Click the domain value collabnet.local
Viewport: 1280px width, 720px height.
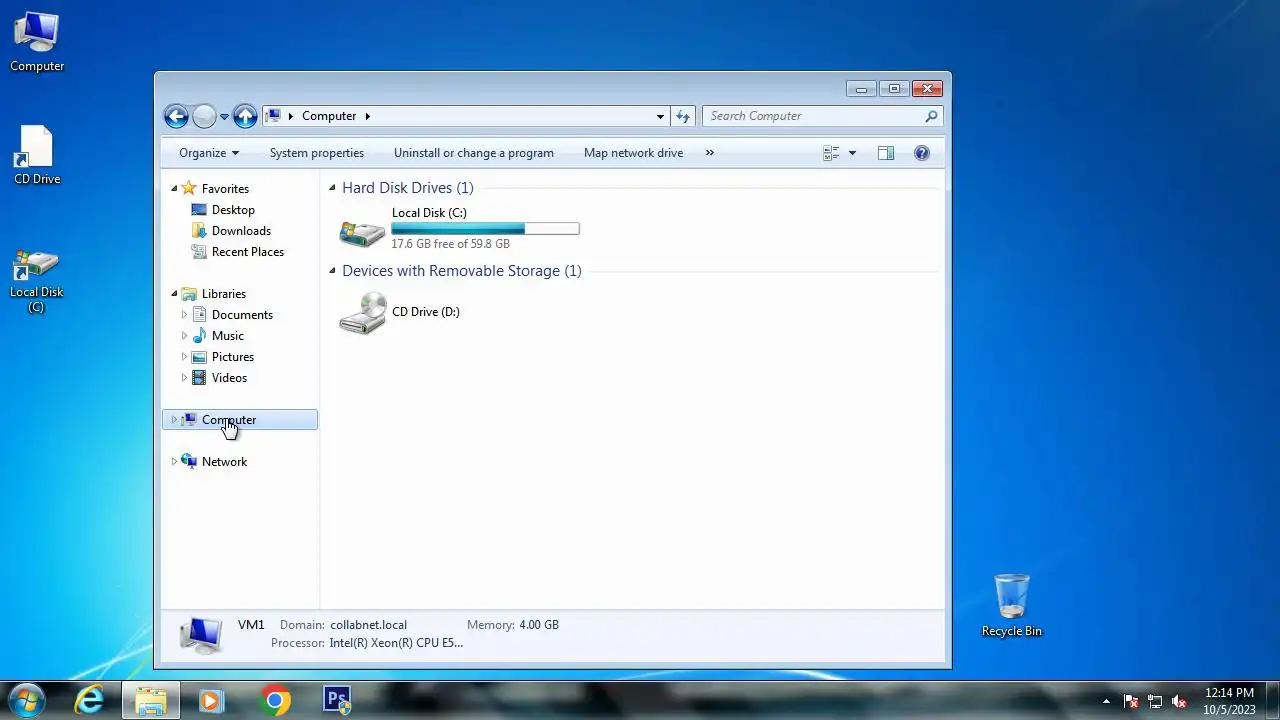pos(369,624)
